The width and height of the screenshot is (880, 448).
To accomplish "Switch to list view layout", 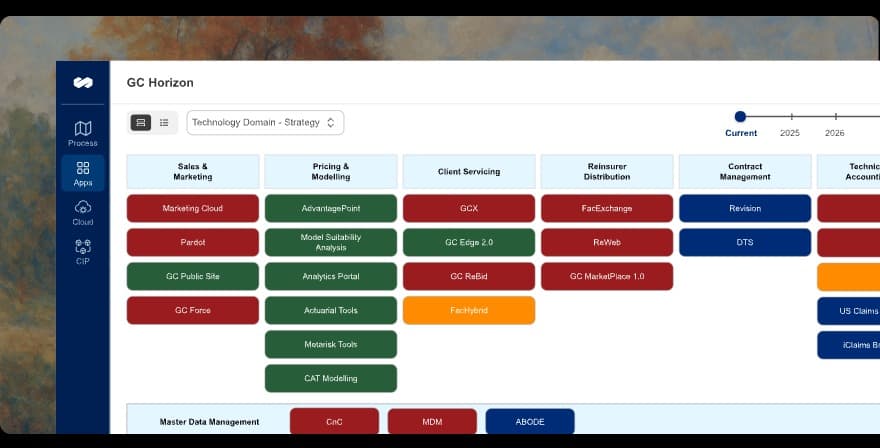I will click(x=164, y=122).
